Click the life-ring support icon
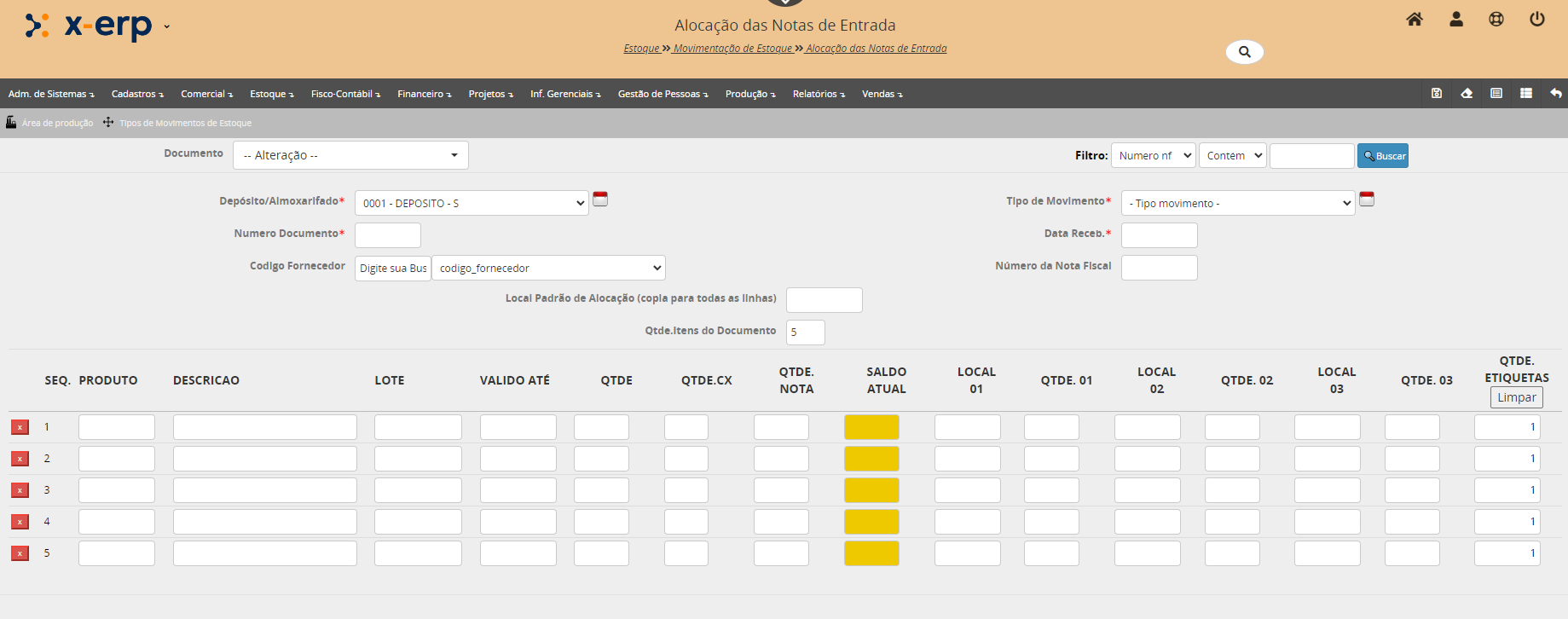Image resolution: width=1568 pixels, height=619 pixels. coord(1496,20)
